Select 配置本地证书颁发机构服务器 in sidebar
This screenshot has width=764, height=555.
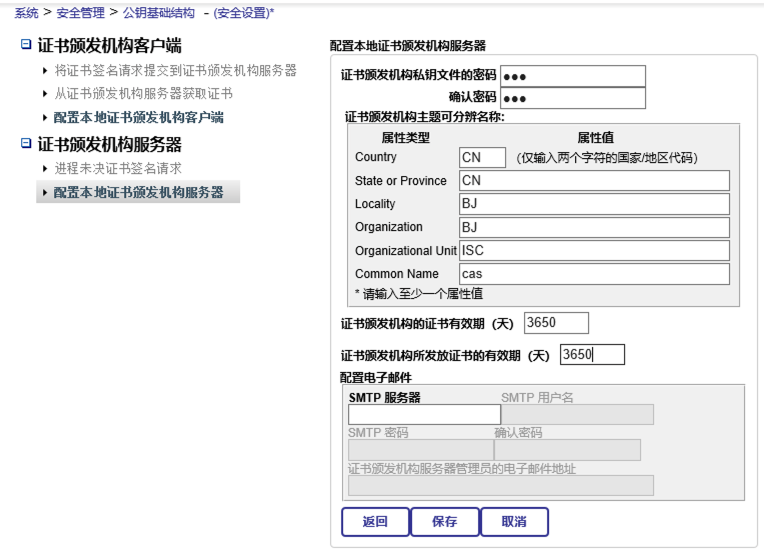tap(138, 192)
